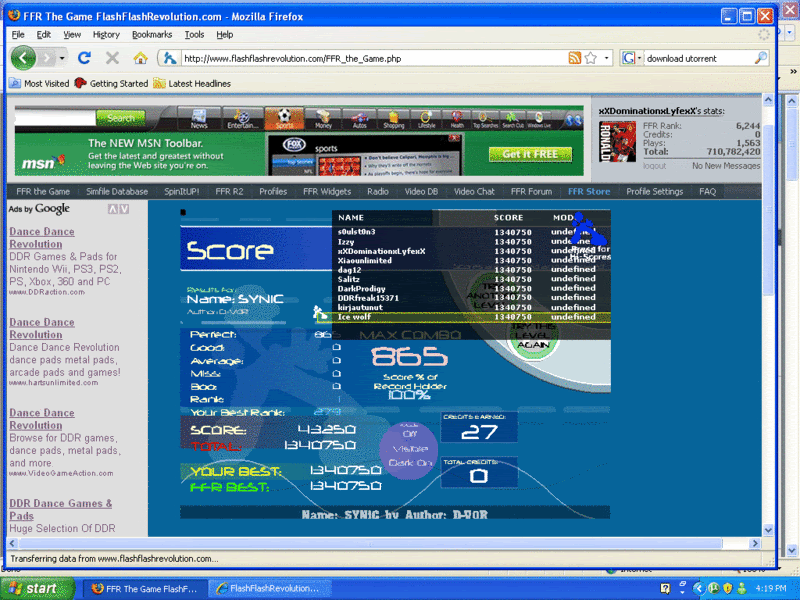This screenshot has height=600, width=800.
Task: Click the URL address field
Action: pyautogui.click(x=370, y=58)
